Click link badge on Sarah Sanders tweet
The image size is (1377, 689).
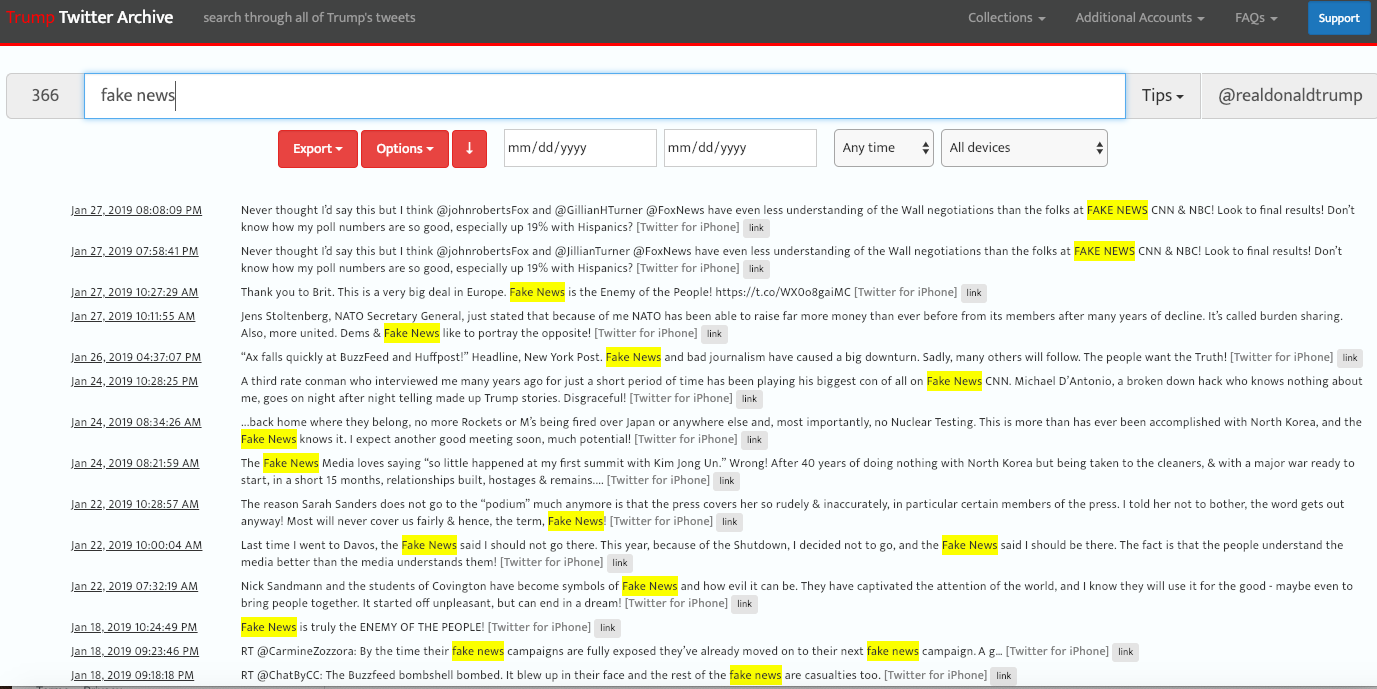[x=730, y=522]
